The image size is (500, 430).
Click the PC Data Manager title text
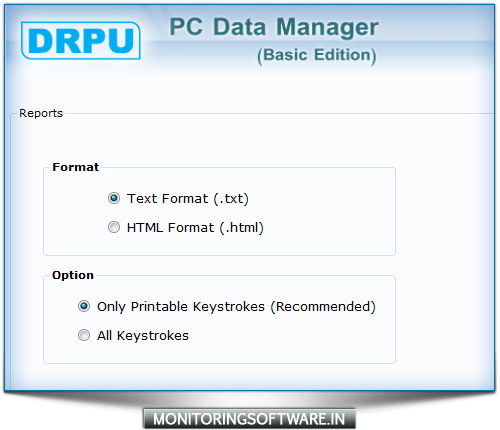(274, 27)
